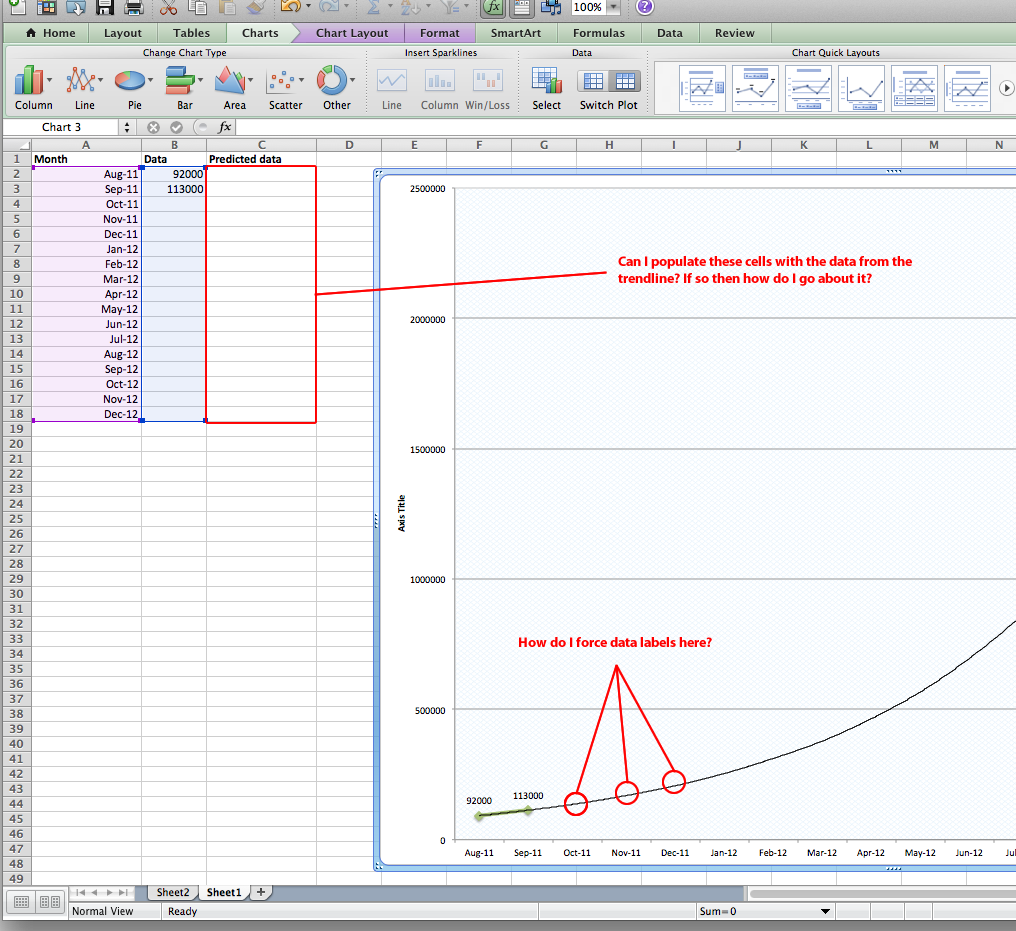Click the Axis Title on chart
The image size is (1016, 931).
coord(401,513)
